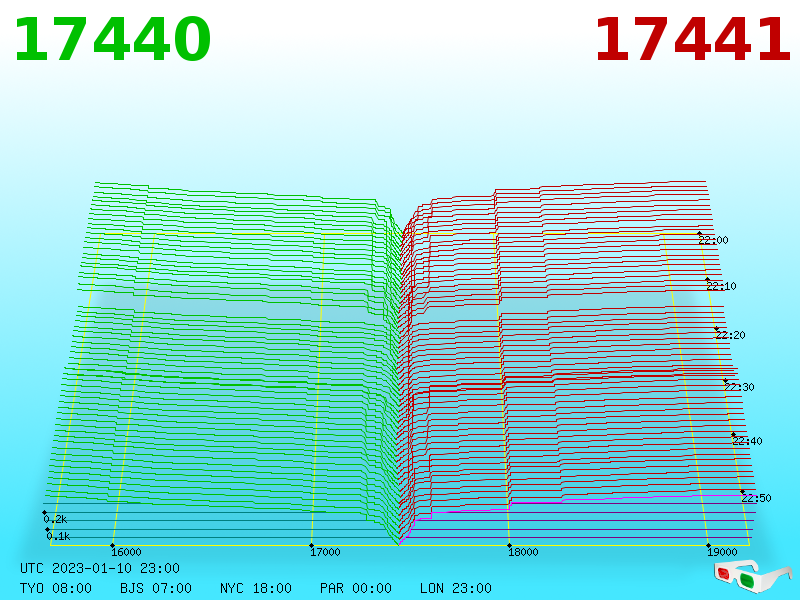Image resolution: width=800 pixels, height=600 pixels.
Task: Click the green bid price 17440
Action: pyautogui.click(x=113, y=40)
